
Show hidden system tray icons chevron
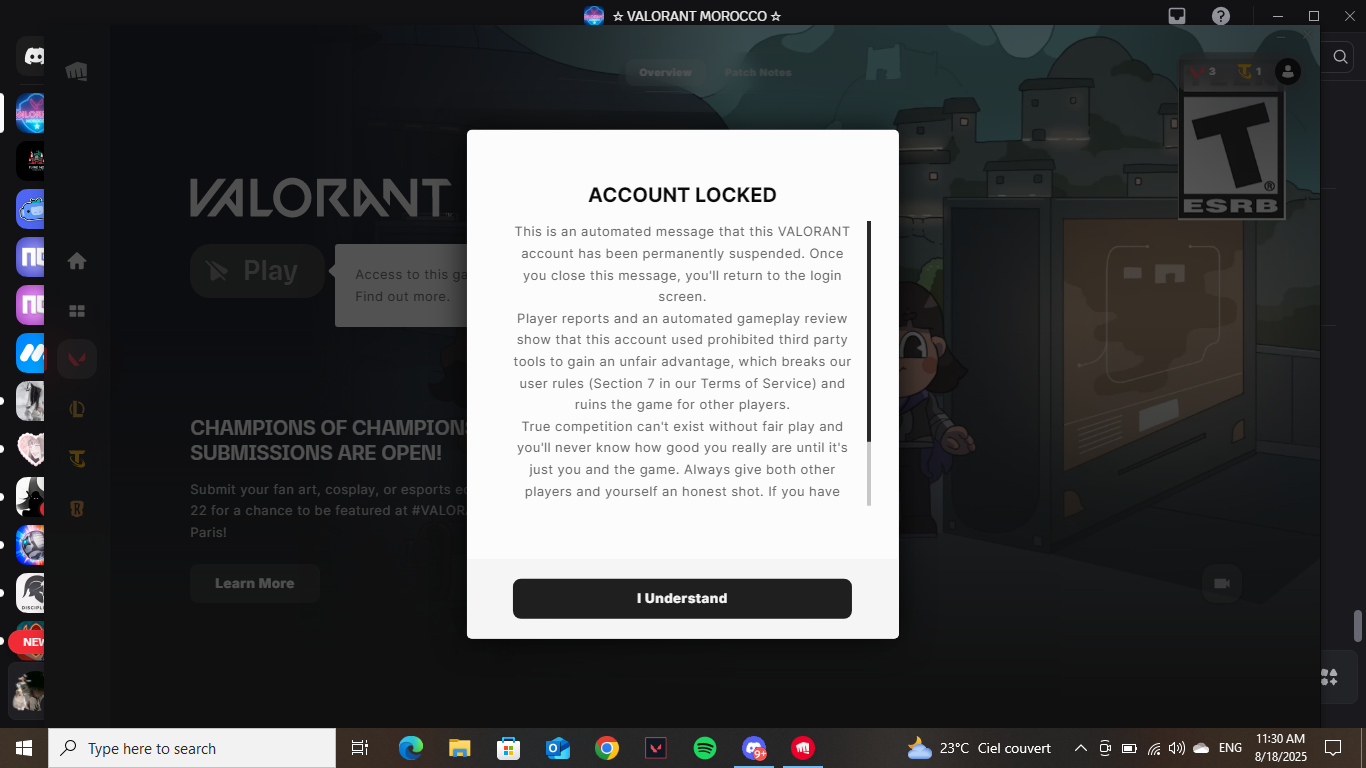1081,748
